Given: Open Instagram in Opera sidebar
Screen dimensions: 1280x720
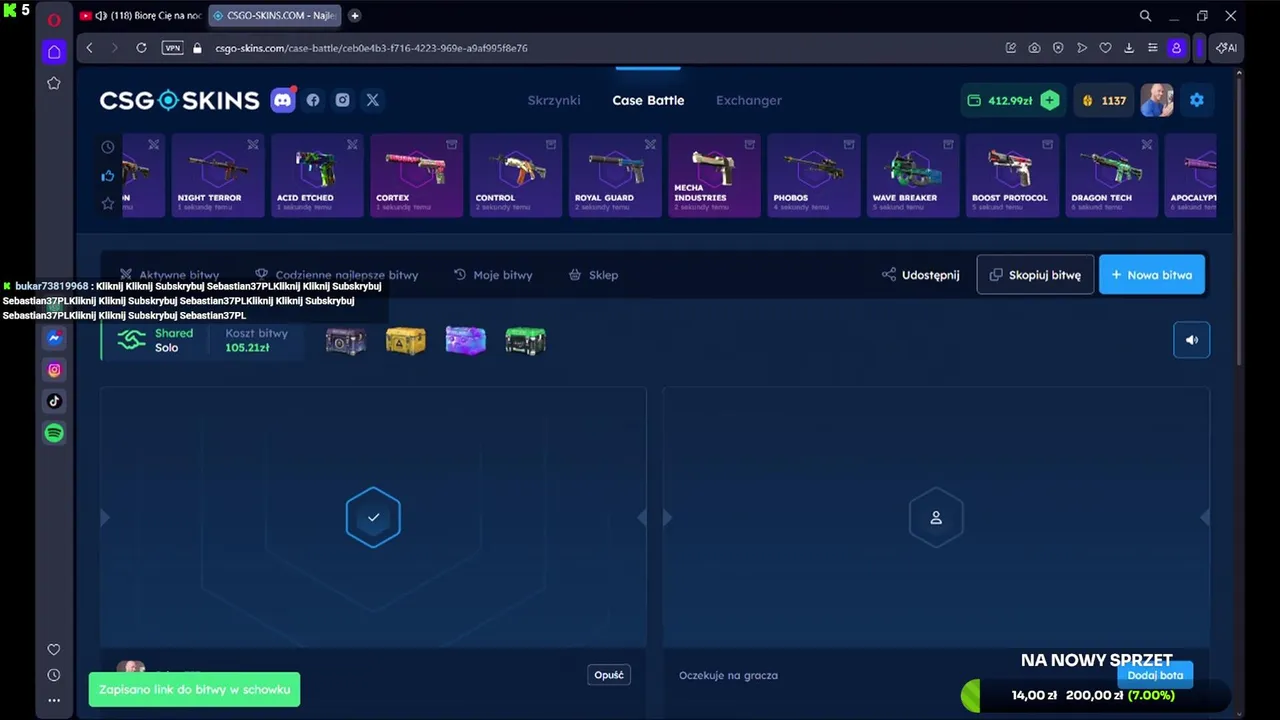Looking at the screenshot, I should point(54,369).
